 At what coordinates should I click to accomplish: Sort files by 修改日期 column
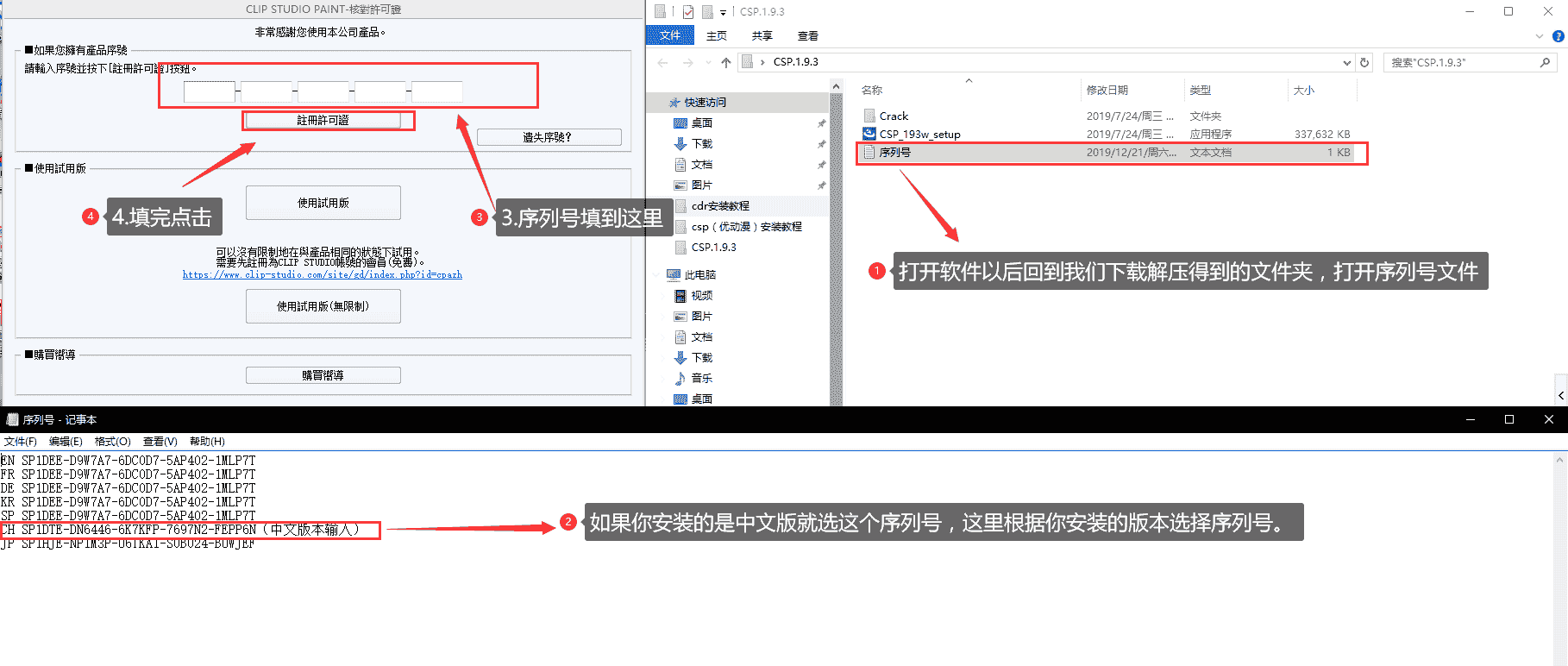coord(1107,90)
